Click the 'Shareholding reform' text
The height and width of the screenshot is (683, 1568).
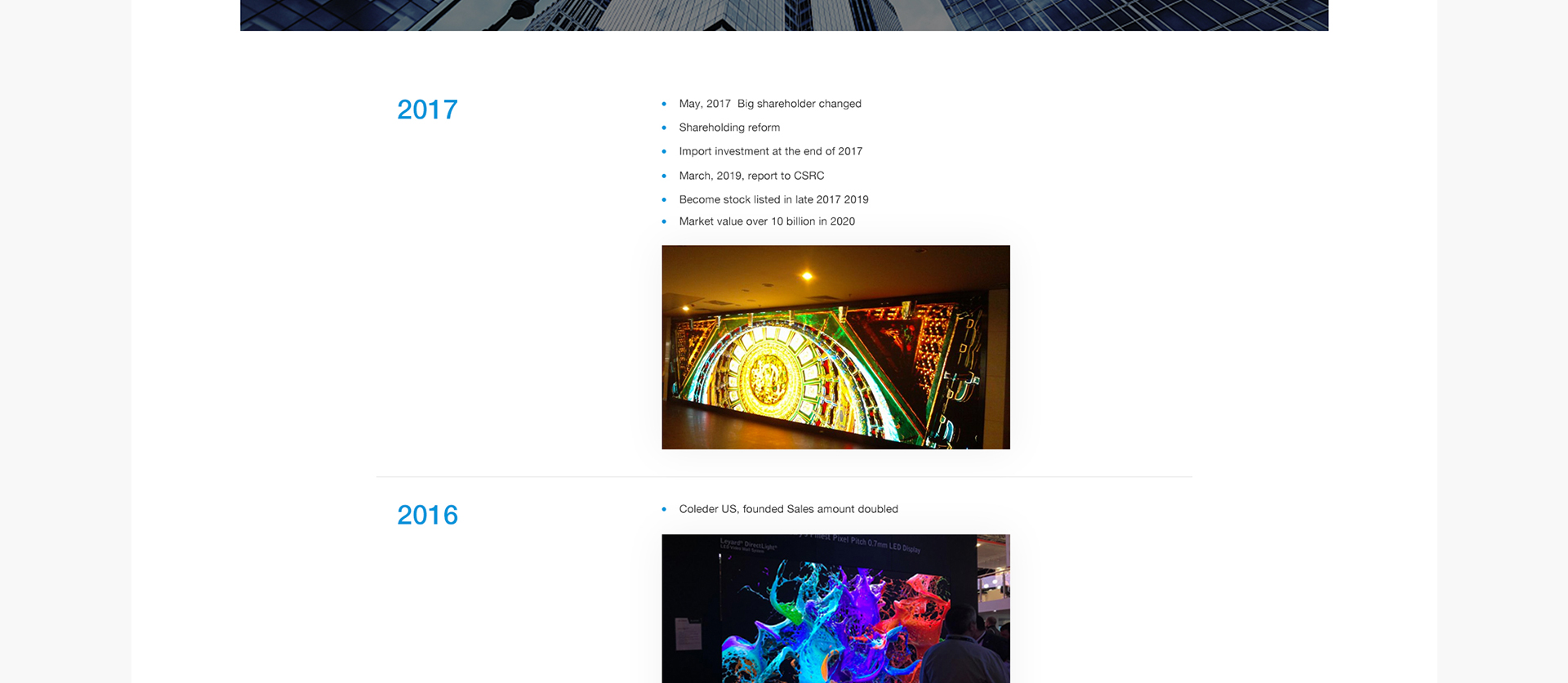click(x=728, y=127)
